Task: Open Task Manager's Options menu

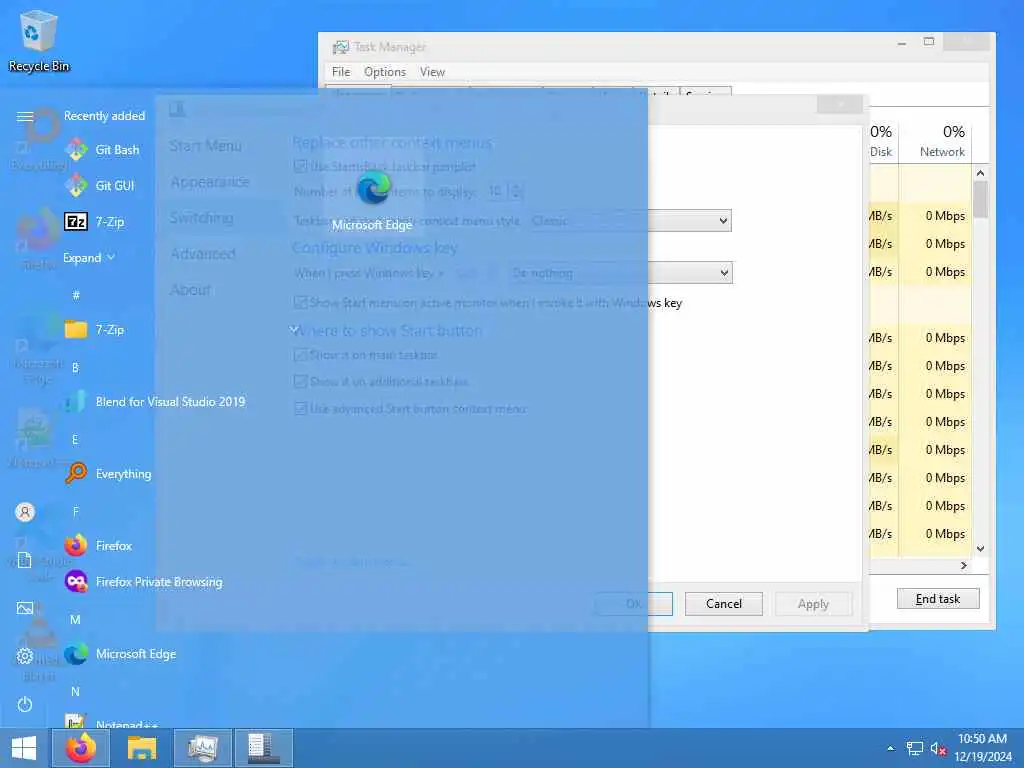Action: click(385, 72)
